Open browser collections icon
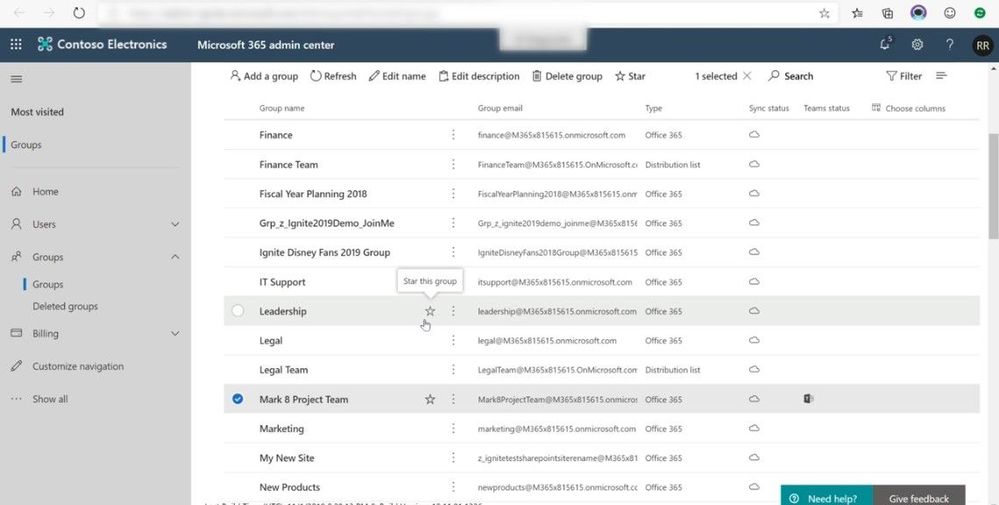 (887, 13)
